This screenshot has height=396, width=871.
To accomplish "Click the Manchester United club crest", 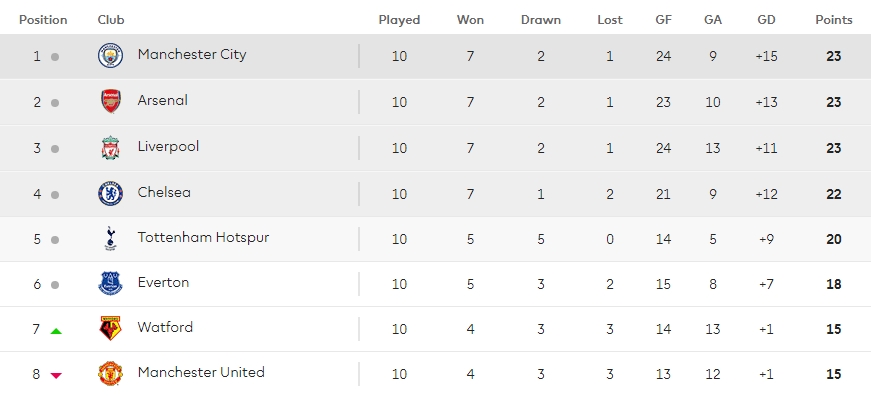I will 111,373.
